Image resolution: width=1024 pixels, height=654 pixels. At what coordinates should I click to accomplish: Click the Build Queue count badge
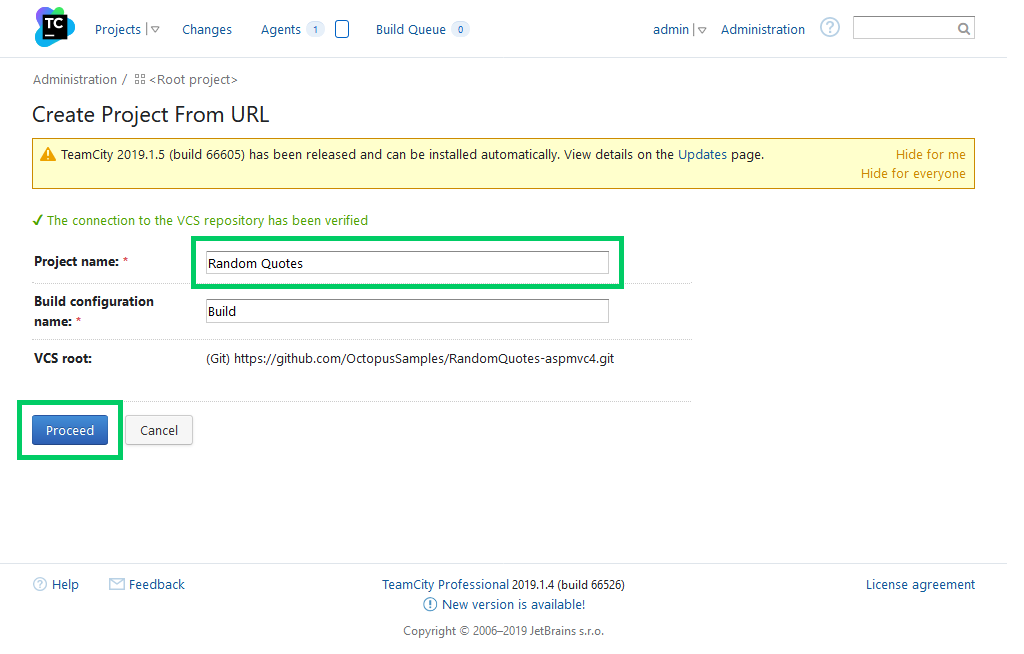coord(460,29)
